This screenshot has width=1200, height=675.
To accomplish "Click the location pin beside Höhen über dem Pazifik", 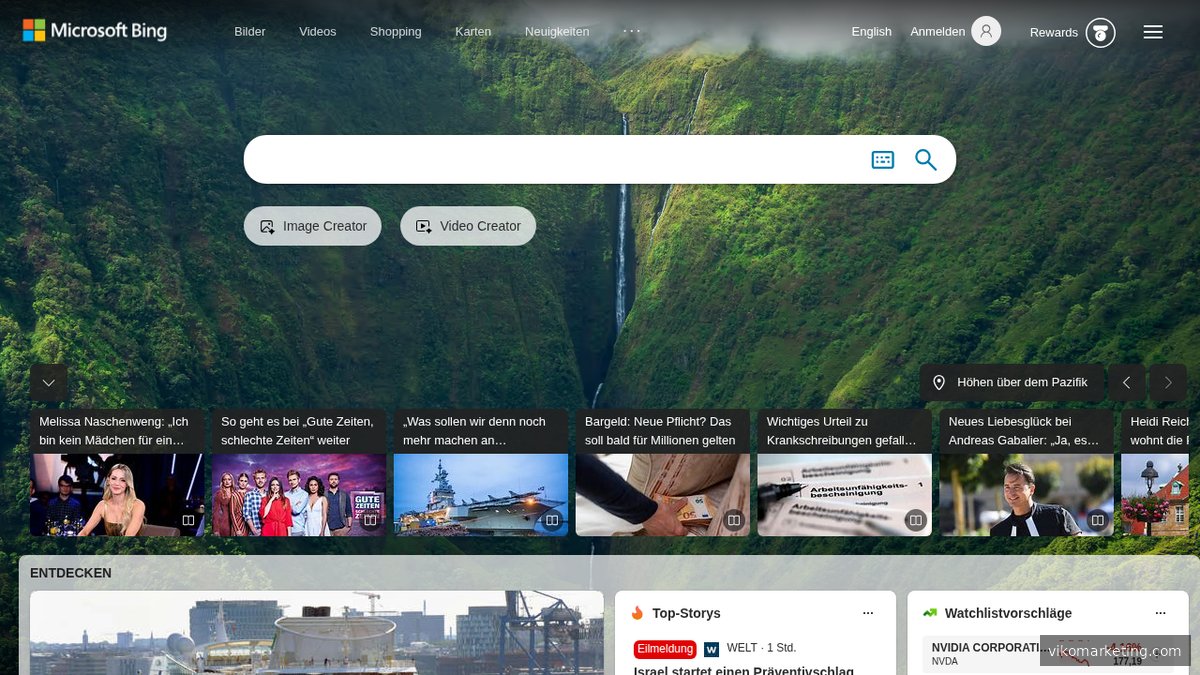I will (x=939, y=382).
